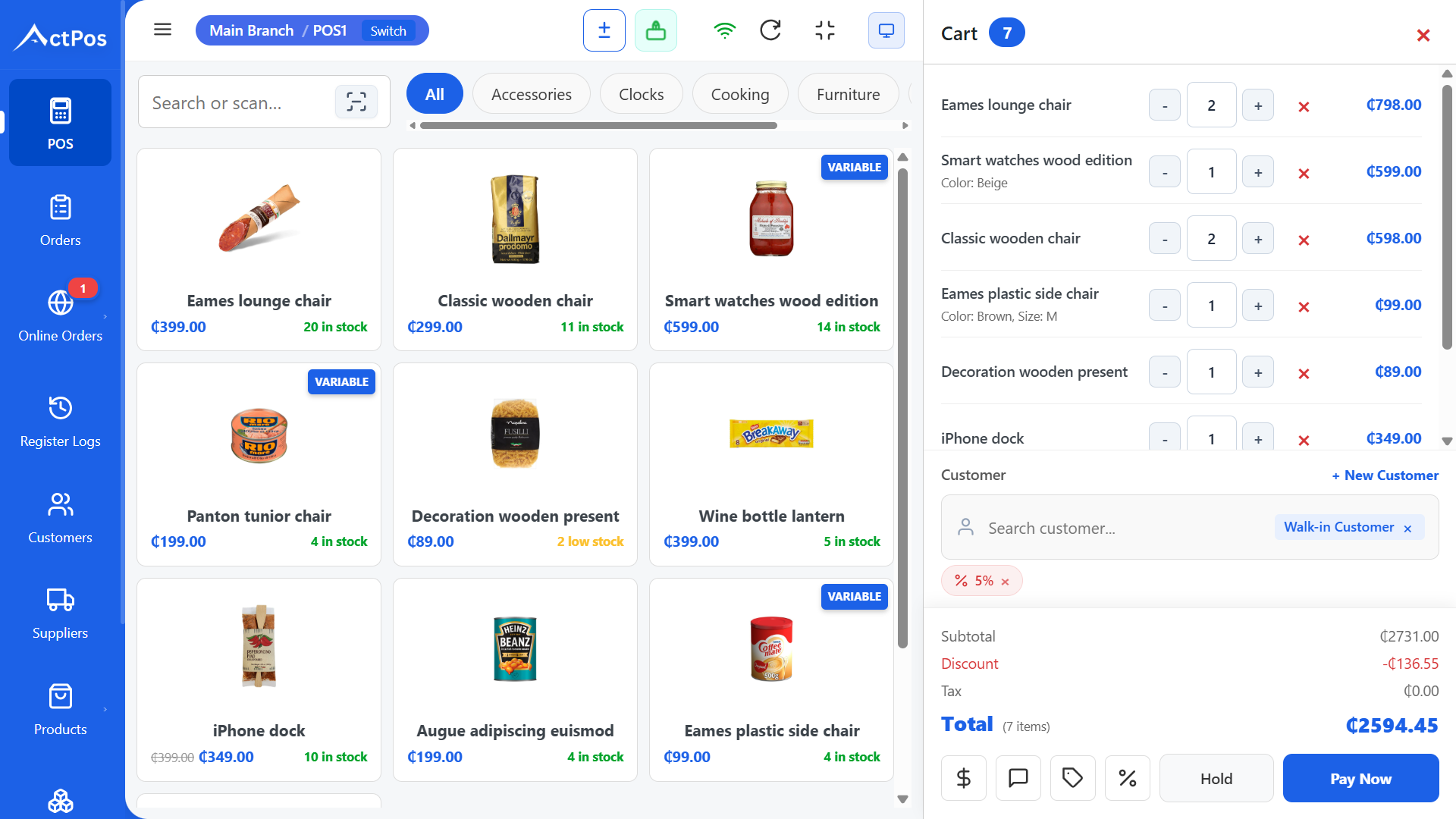Decrease Eames lounge chair cart quantity
Viewport: 1456px width, 819px height.
pyautogui.click(x=1165, y=105)
